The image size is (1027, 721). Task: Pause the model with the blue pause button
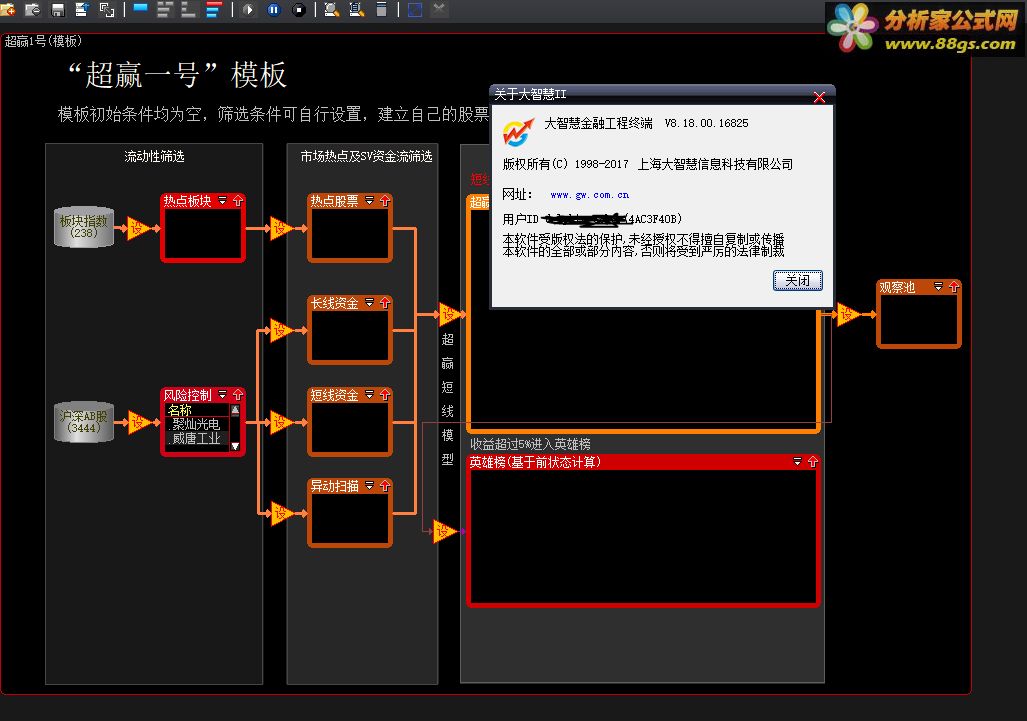(x=274, y=9)
